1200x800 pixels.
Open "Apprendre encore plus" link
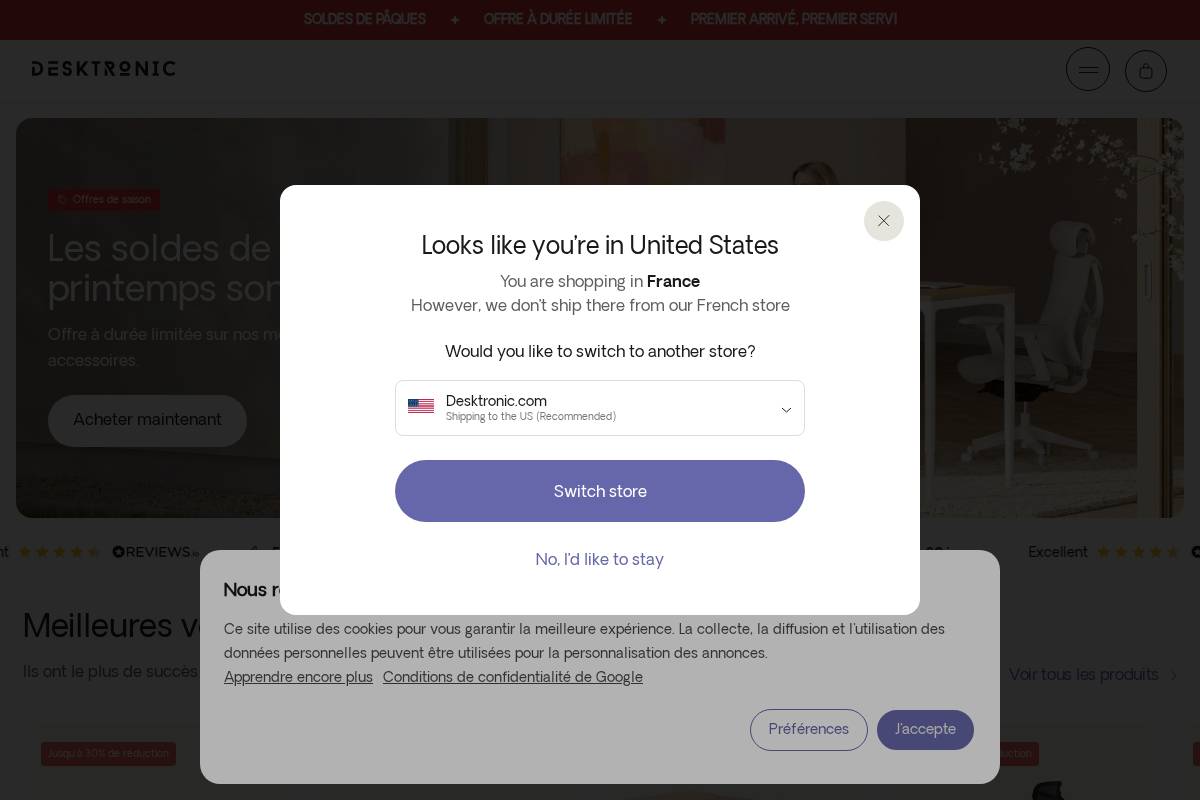coord(298,677)
